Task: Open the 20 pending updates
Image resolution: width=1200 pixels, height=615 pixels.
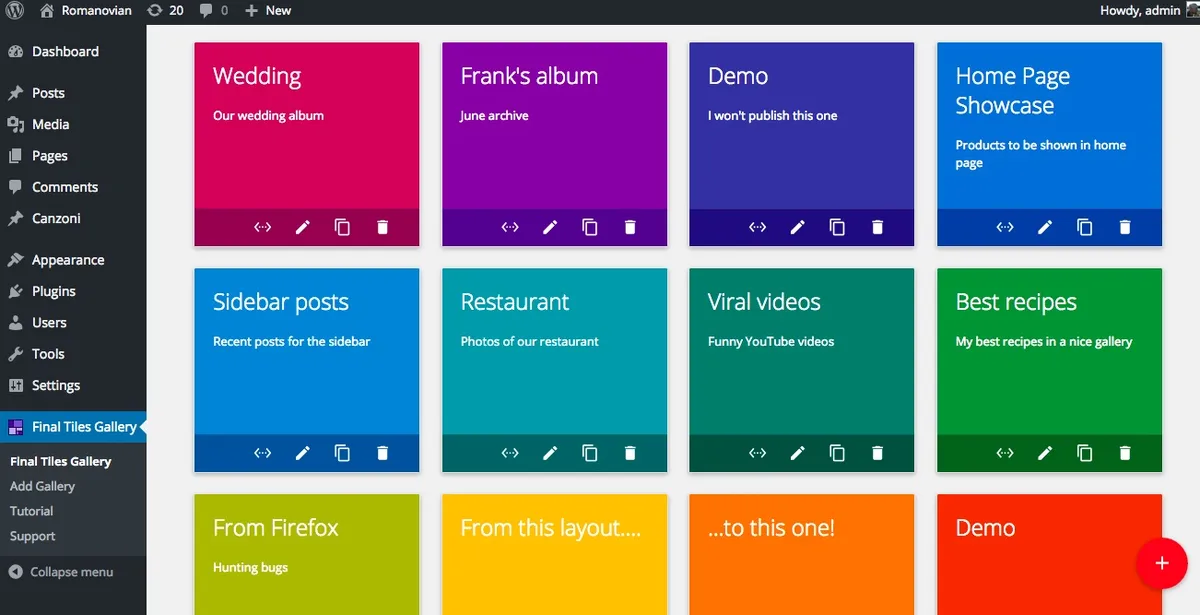Action: tap(165, 10)
